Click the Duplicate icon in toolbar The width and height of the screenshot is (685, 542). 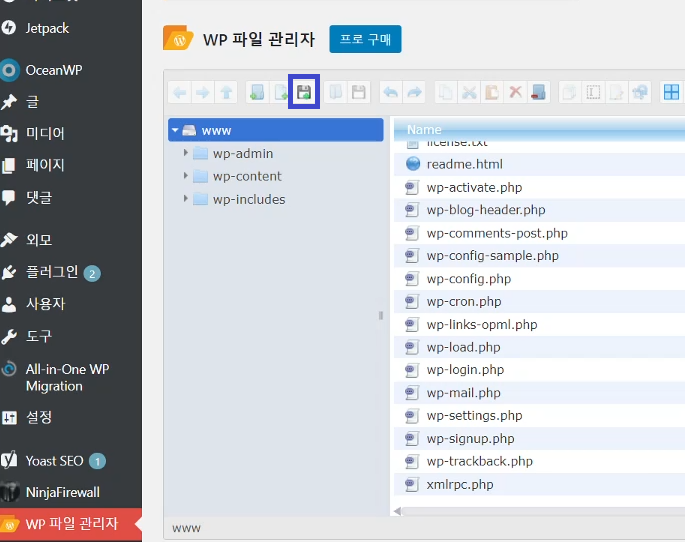tap(570, 92)
